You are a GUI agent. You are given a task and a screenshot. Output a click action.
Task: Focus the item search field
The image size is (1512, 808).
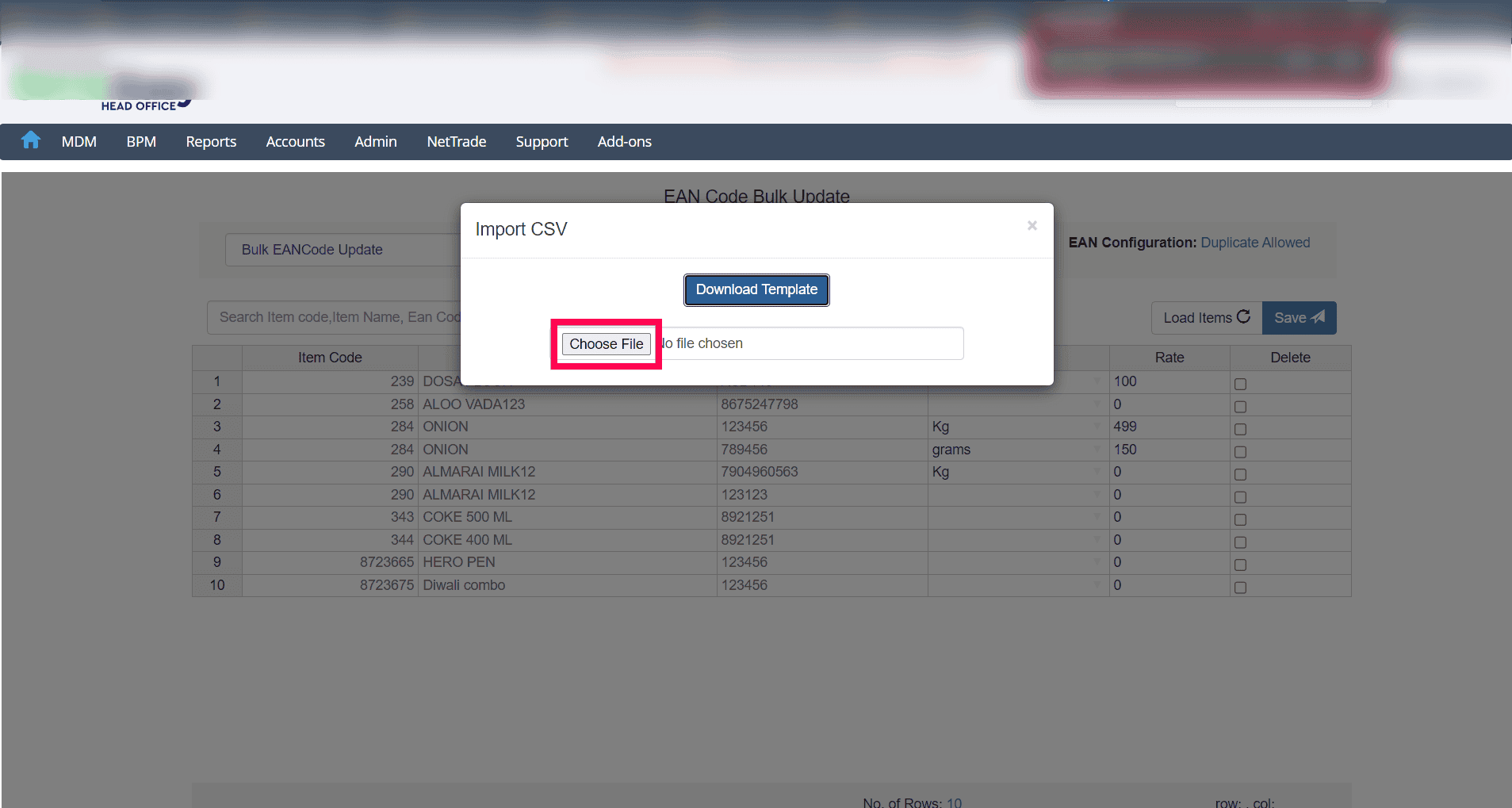click(334, 317)
